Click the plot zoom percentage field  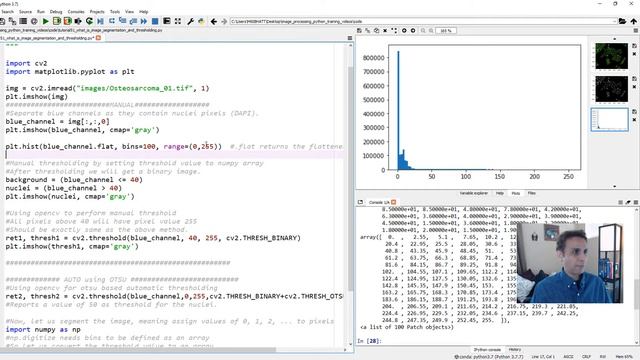coord(446,31)
